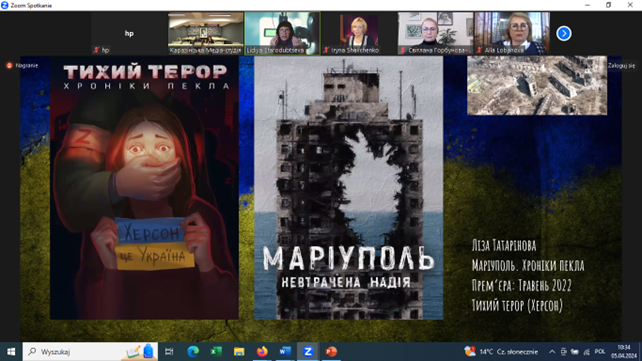Select Iryna Shelchenko's video thumbnail
Image resolution: width=642 pixels, height=361 pixels.
pos(359,33)
